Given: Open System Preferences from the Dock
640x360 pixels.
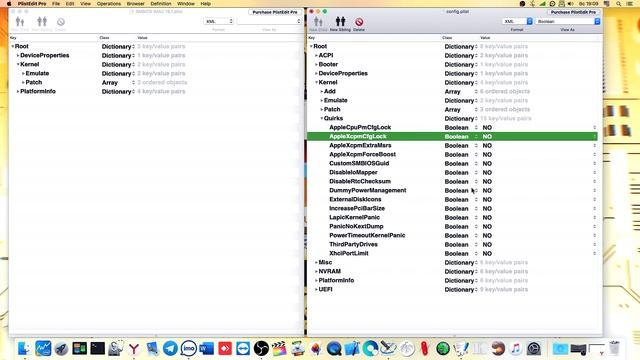Looking at the screenshot, I should click(x=534, y=348).
